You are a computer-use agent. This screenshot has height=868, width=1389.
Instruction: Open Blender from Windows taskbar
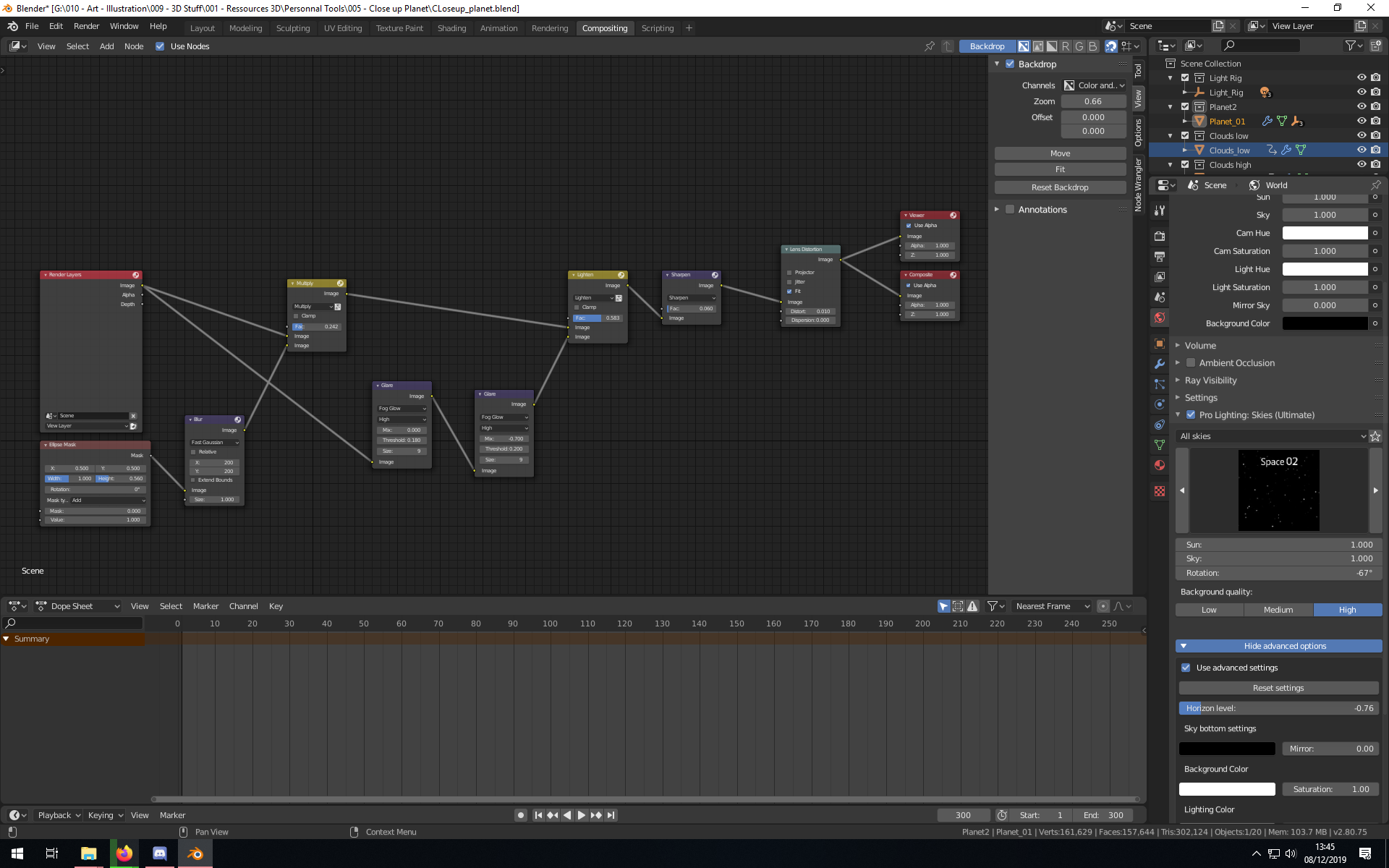195,854
